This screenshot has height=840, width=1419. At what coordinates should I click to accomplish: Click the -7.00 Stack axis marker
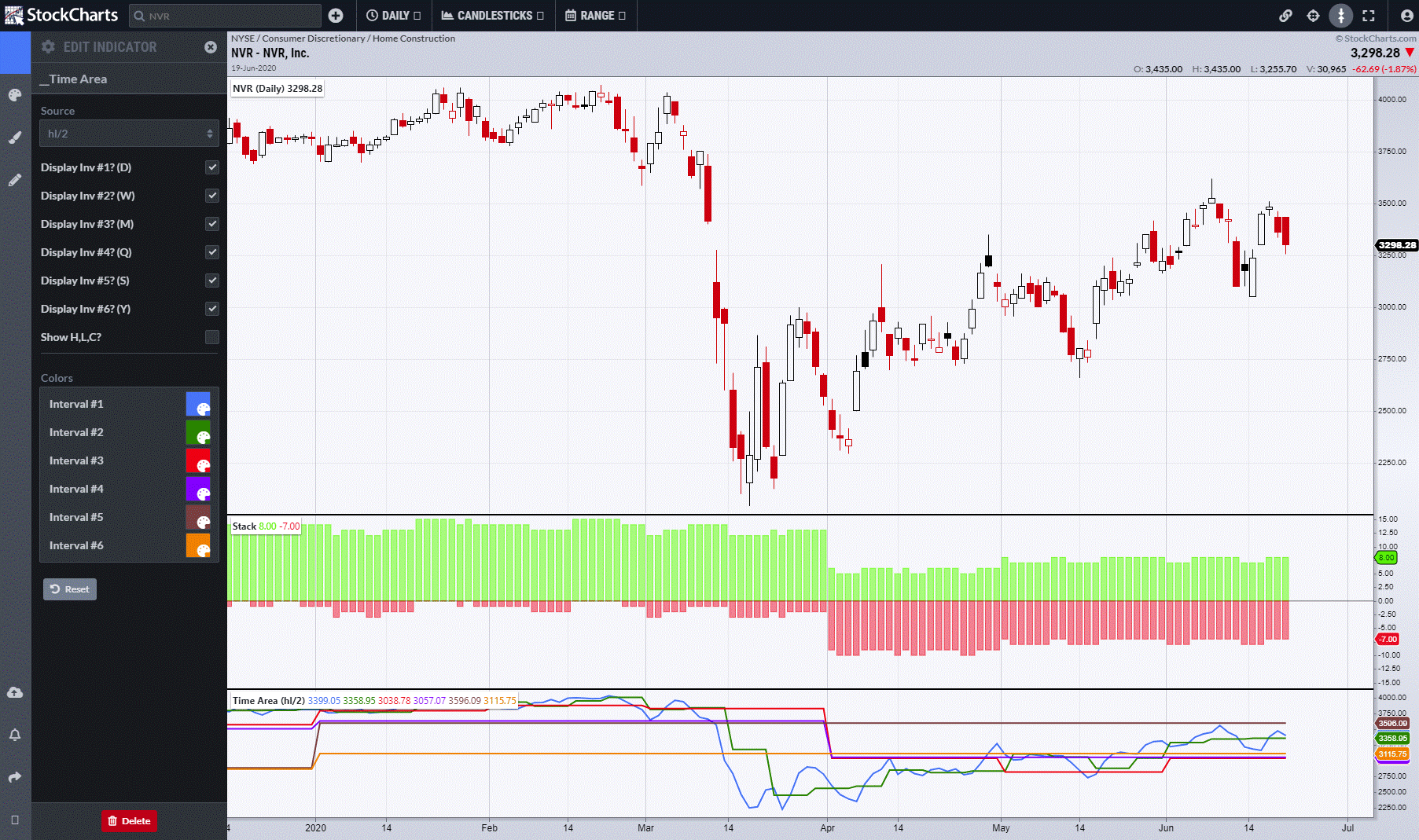1387,639
